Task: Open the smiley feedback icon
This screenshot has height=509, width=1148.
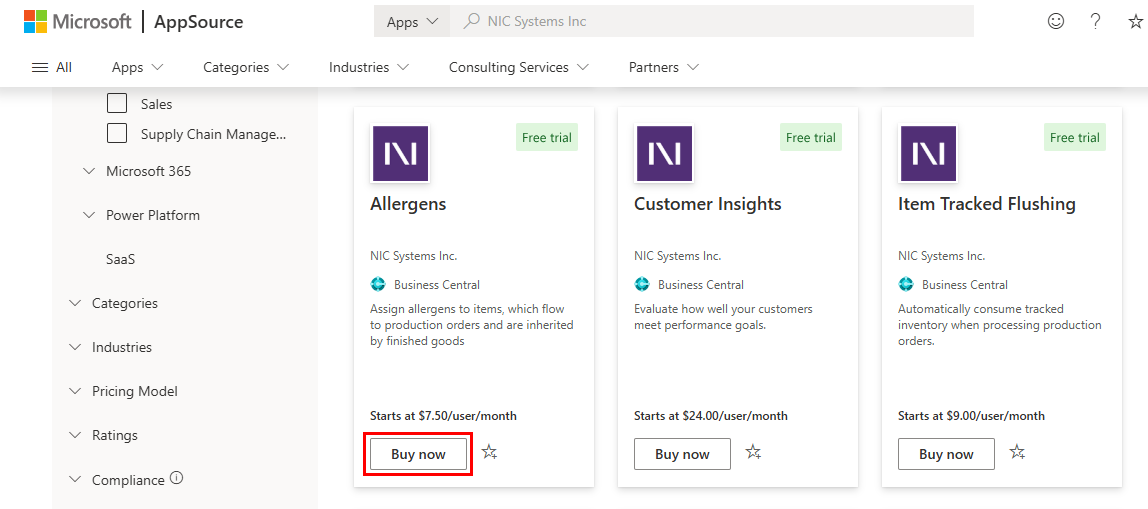Action: point(1056,21)
